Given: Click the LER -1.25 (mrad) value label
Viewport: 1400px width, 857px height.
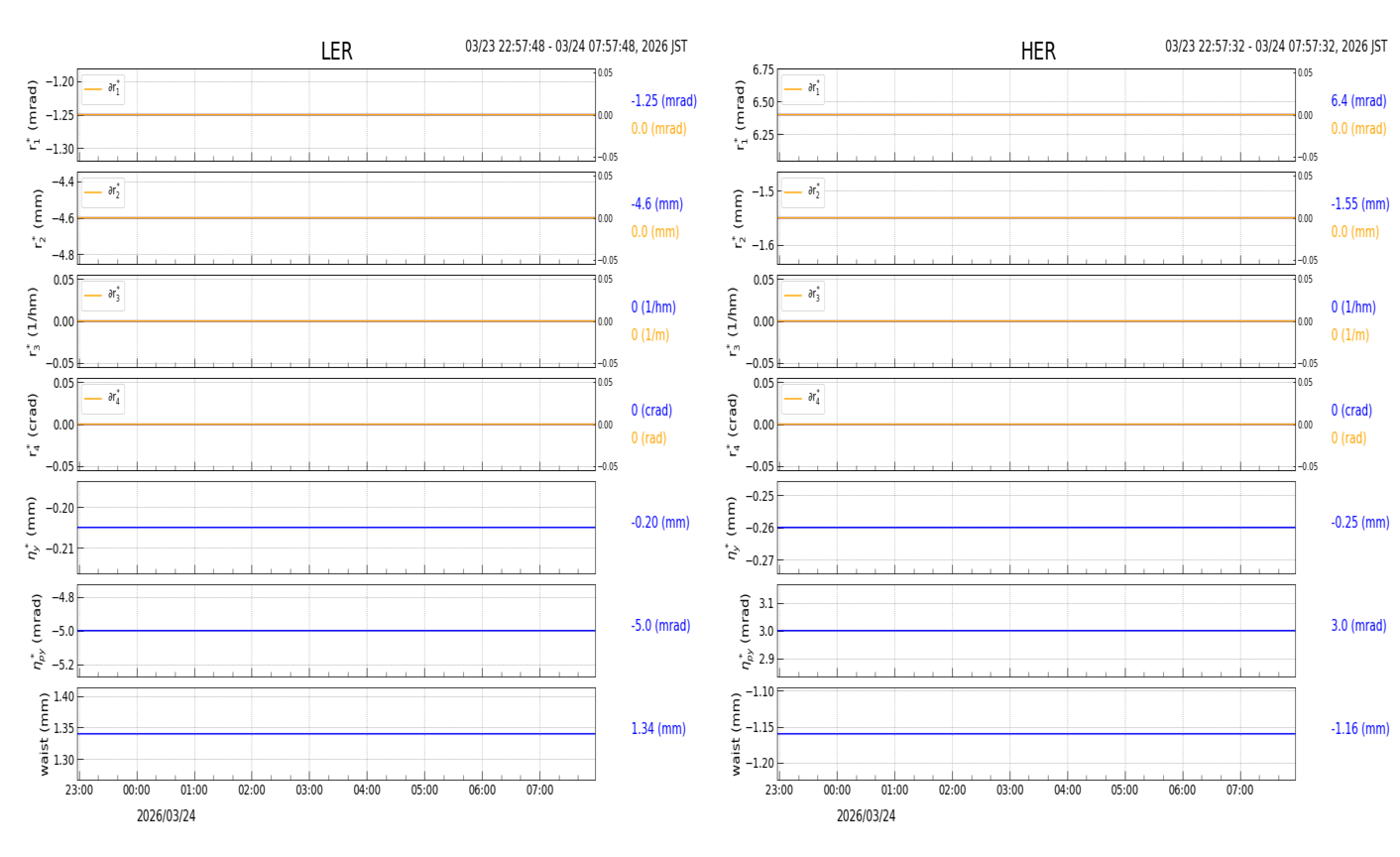Looking at the screenshot, I should point(663,101).
